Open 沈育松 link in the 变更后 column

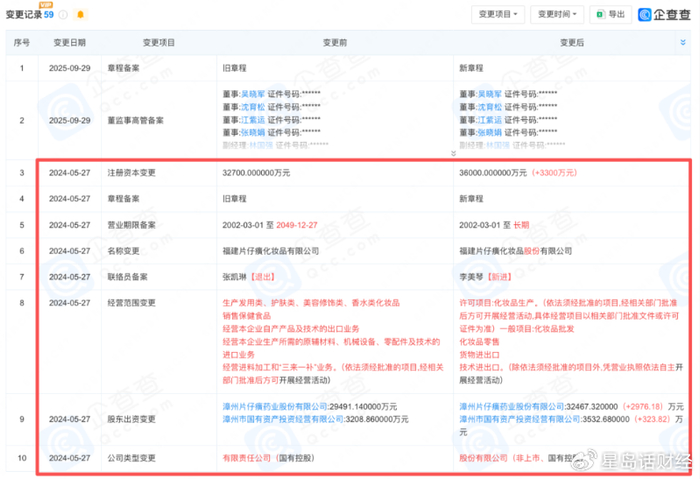point(490,107)
